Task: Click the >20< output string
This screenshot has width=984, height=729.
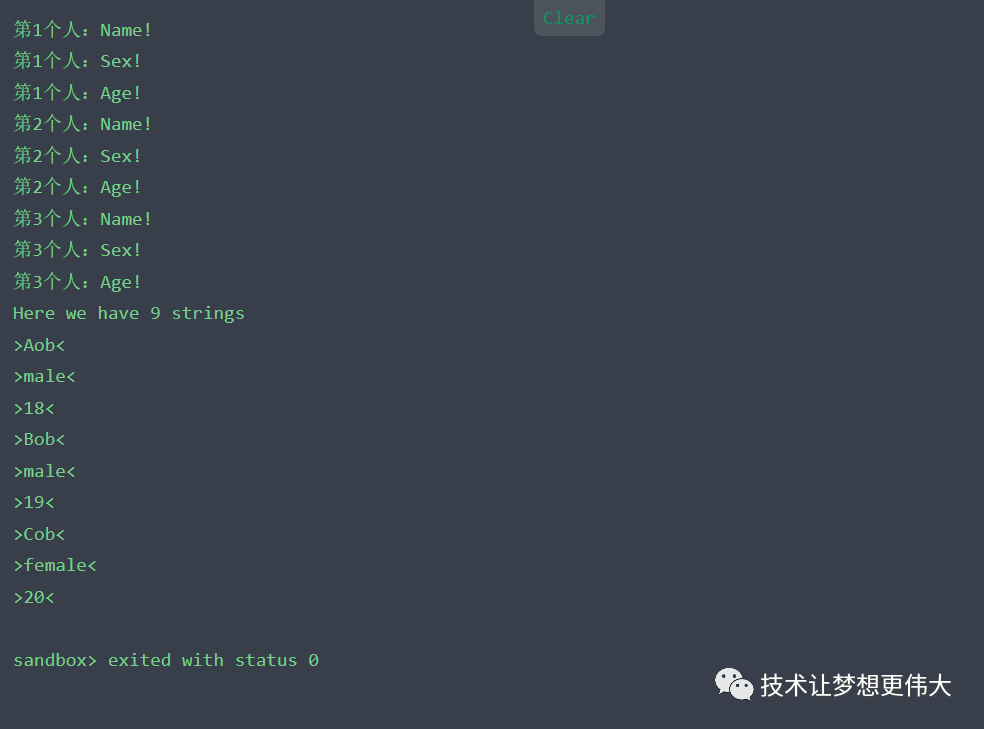Action: [x=34, y=597]
